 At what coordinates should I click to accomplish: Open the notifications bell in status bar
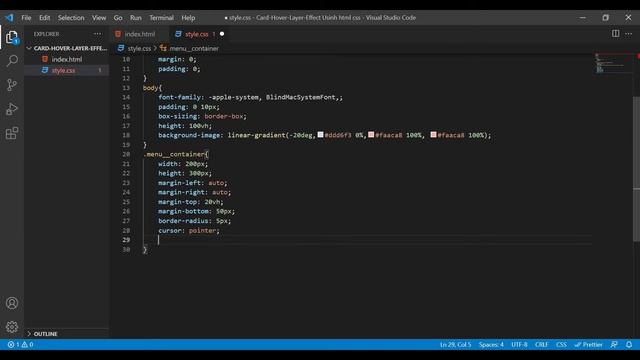point(629,345)
